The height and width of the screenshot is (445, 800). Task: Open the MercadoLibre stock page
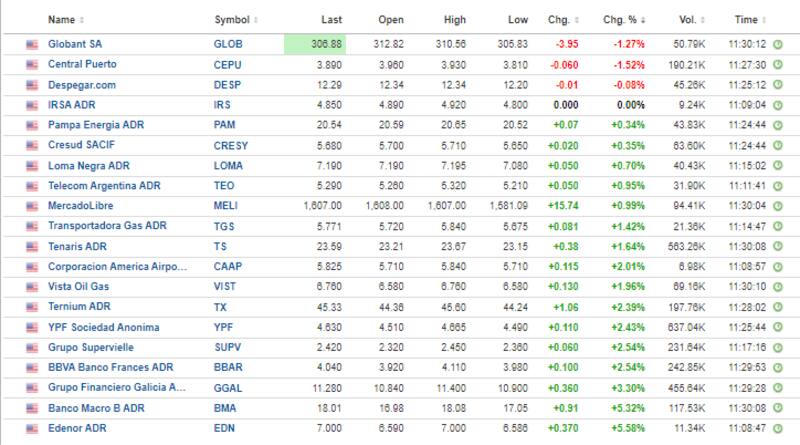(82, 206)
